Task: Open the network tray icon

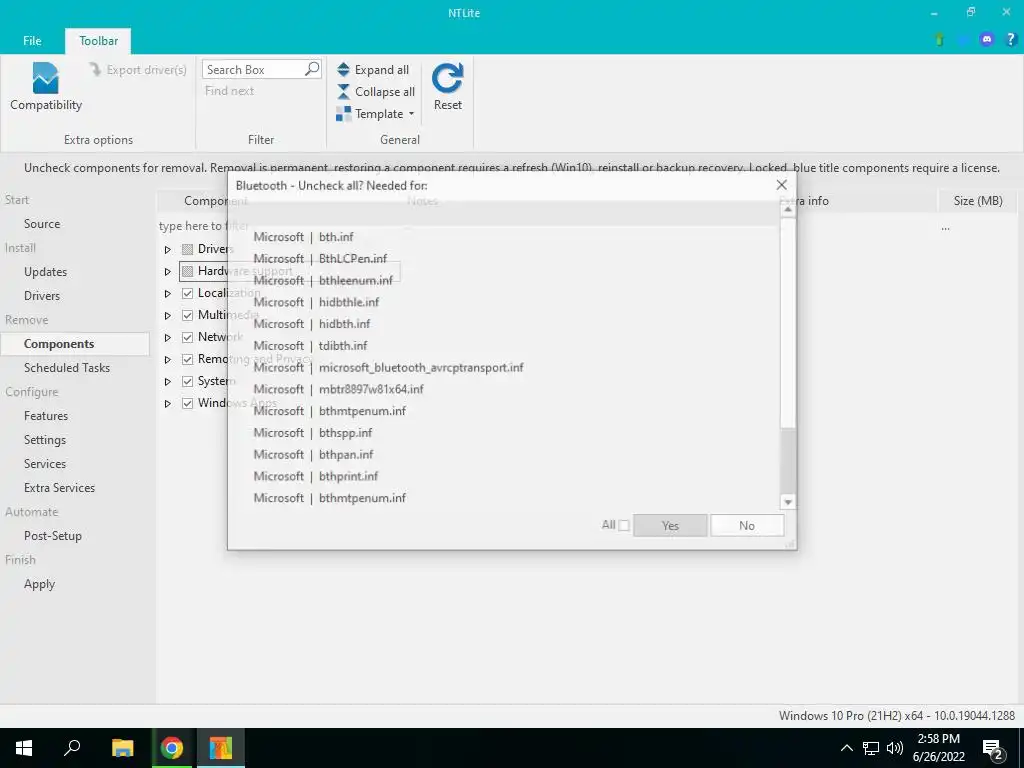Action: click(871, 748)
